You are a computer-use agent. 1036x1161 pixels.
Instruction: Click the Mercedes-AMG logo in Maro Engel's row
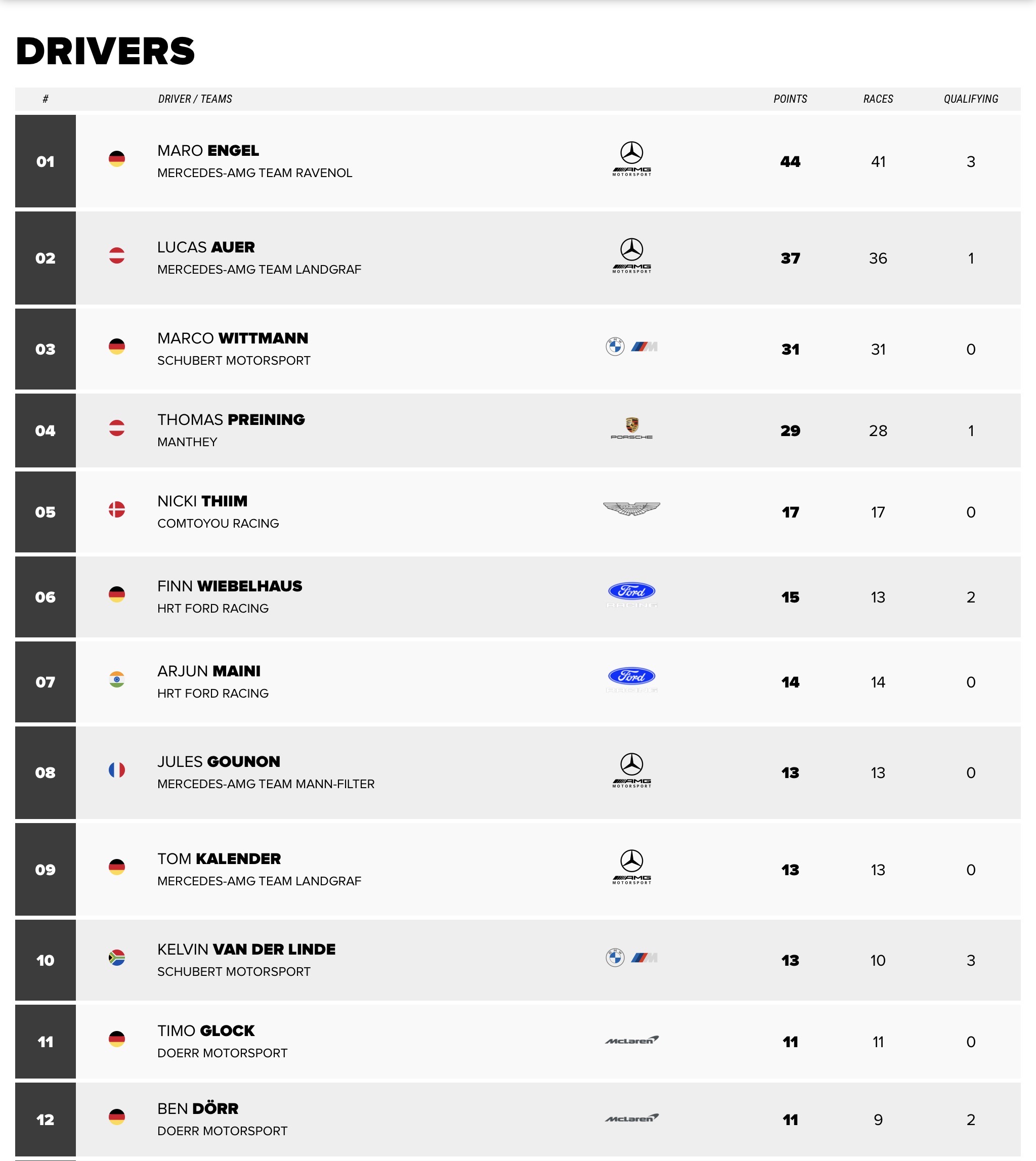point(631,159)
